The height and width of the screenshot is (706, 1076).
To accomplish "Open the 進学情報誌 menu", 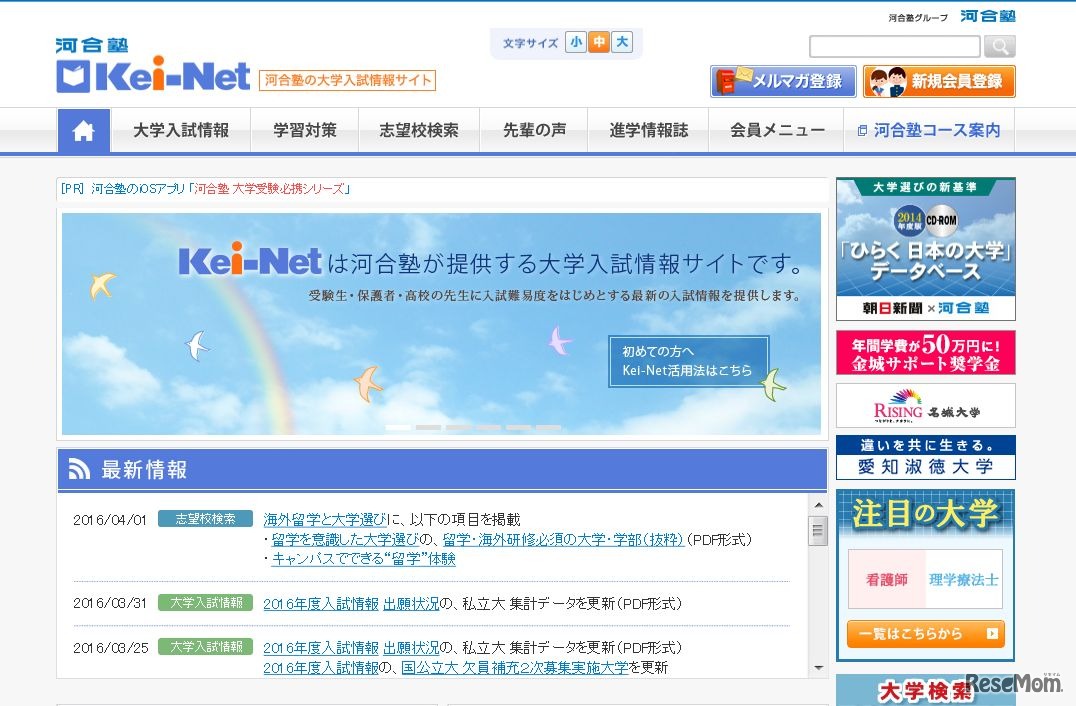I will click(x=648, y=130).
